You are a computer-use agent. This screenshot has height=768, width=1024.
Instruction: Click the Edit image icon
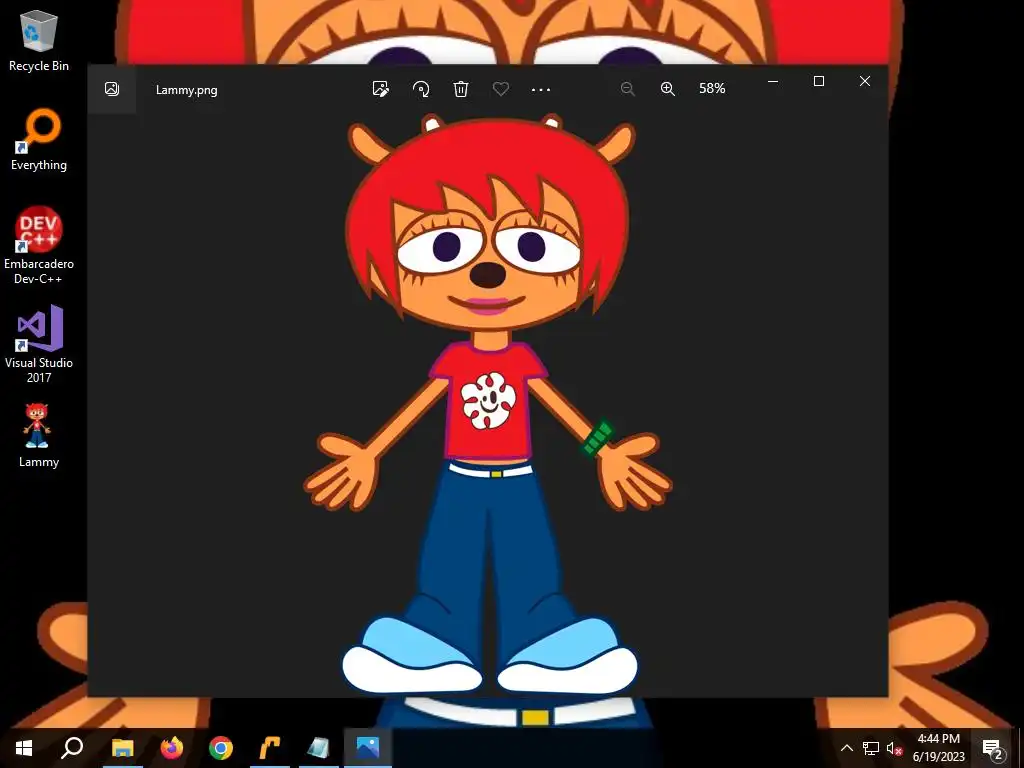[x=381, y=89]
